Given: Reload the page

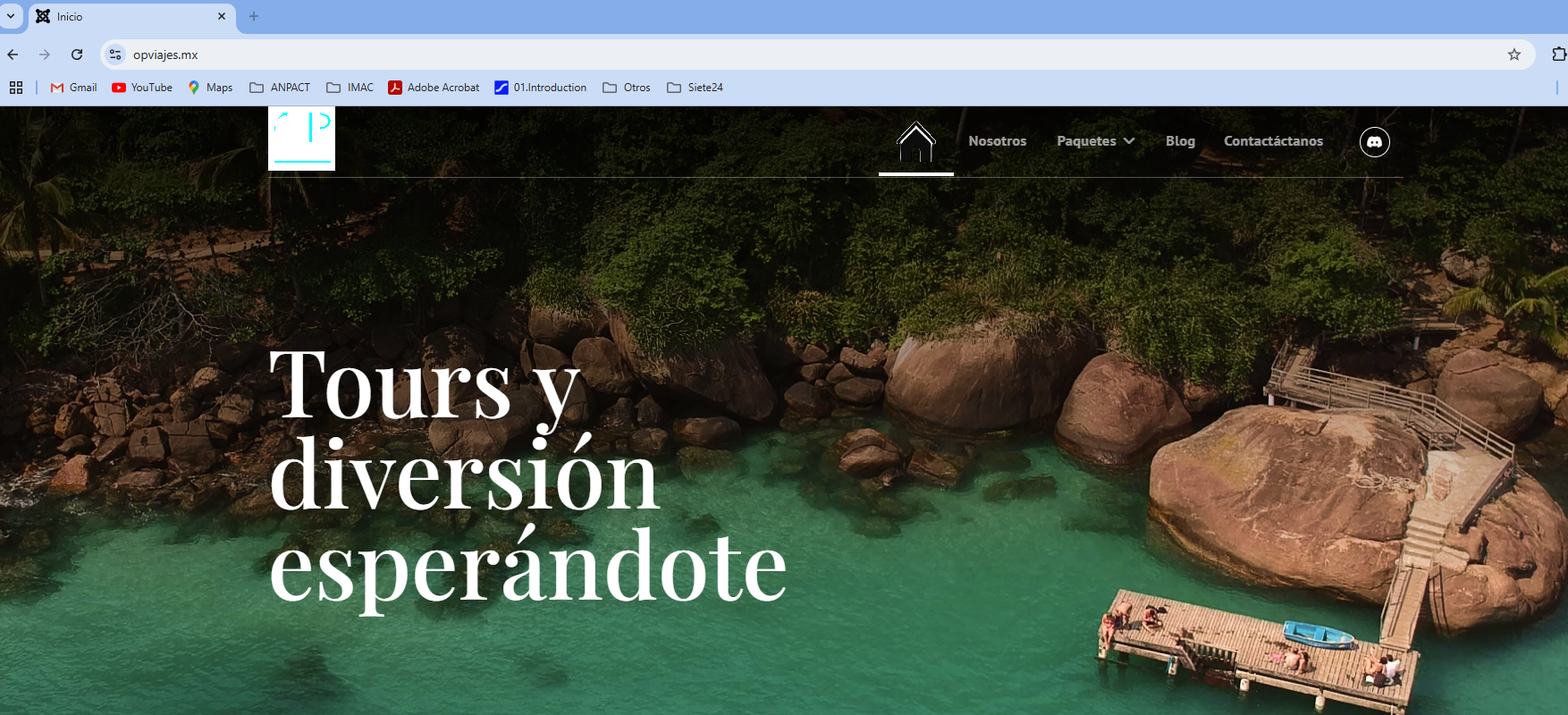Looking at the screenshot, I should (x=77, y=55).
